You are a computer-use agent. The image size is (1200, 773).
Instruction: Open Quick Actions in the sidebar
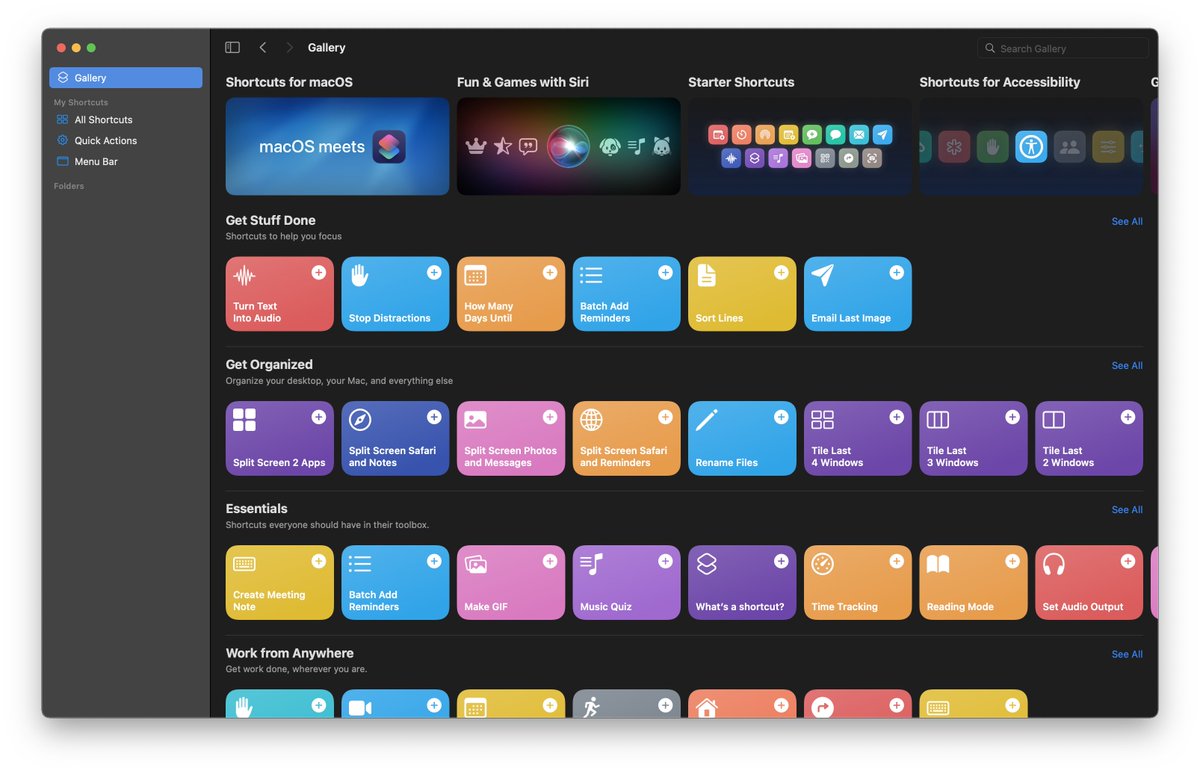(x=126, y=141)
